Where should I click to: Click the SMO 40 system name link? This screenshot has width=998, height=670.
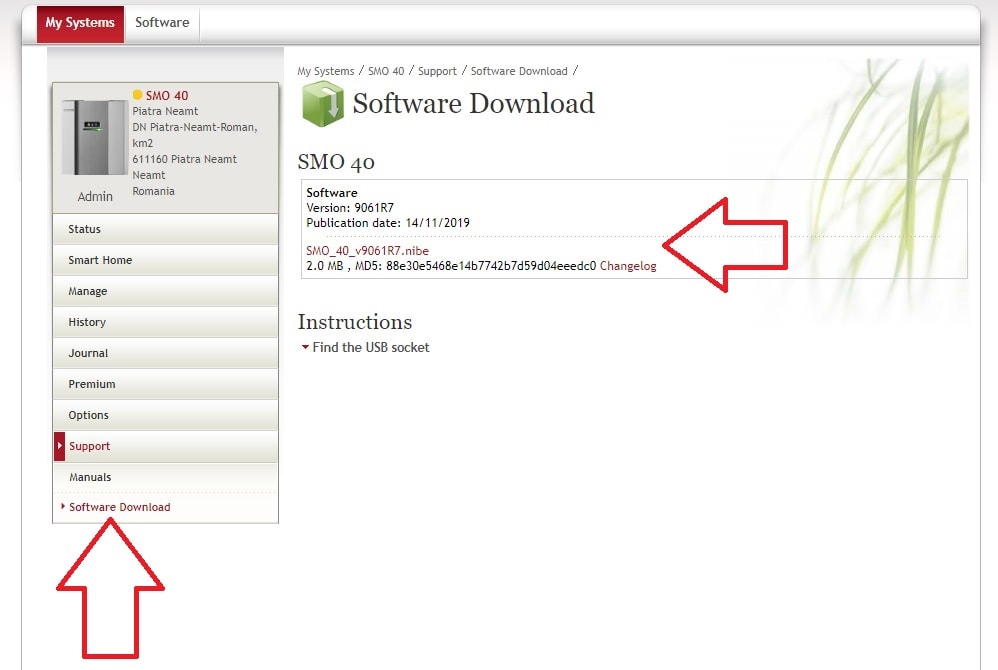[x=167, y=96]
